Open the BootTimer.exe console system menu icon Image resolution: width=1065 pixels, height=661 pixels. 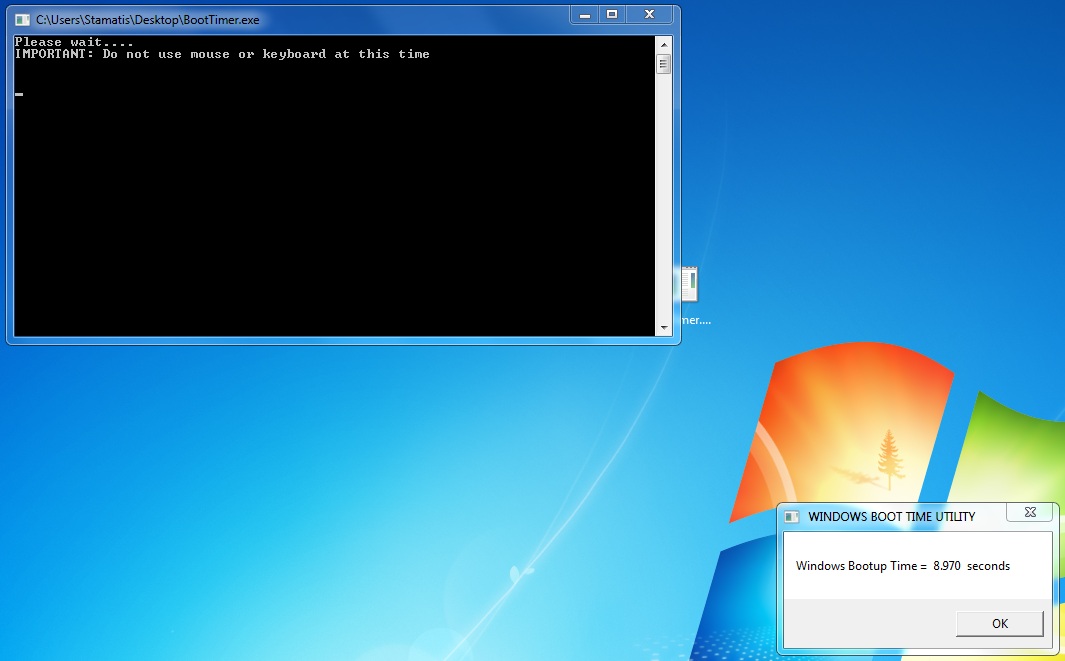point(22,20)
